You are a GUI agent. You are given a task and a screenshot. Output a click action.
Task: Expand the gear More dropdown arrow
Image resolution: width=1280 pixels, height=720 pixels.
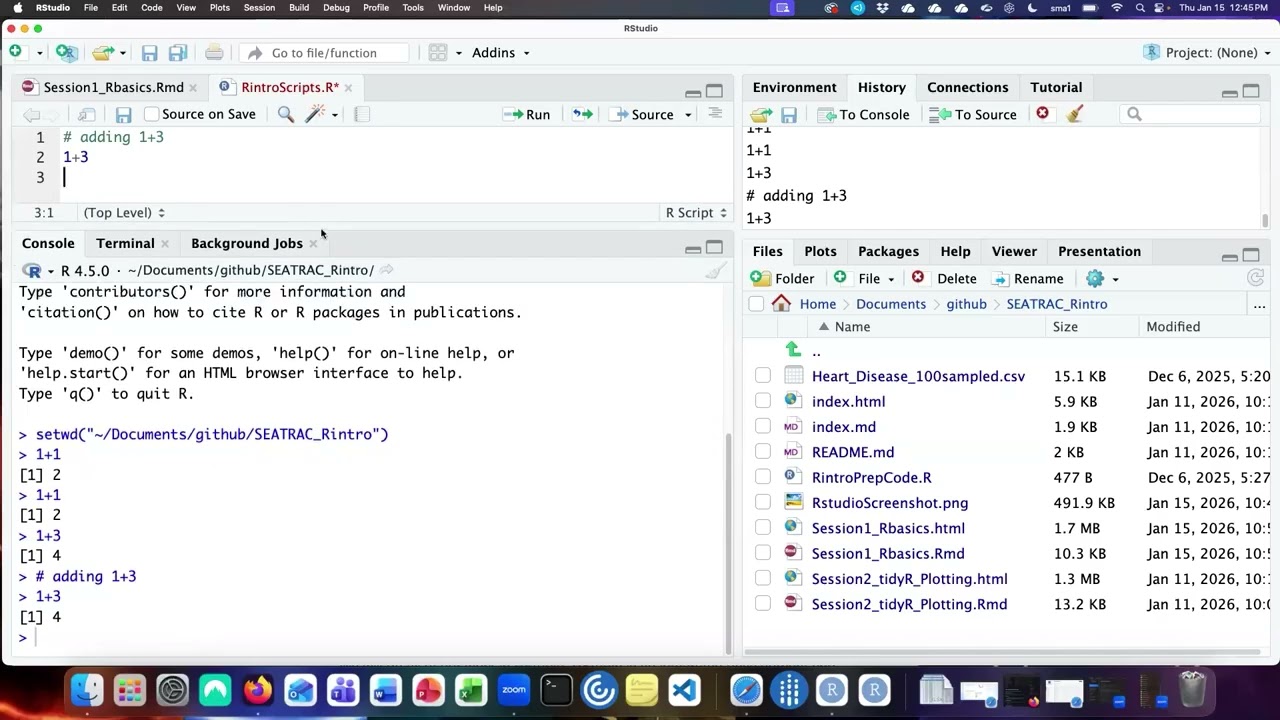1115,280
